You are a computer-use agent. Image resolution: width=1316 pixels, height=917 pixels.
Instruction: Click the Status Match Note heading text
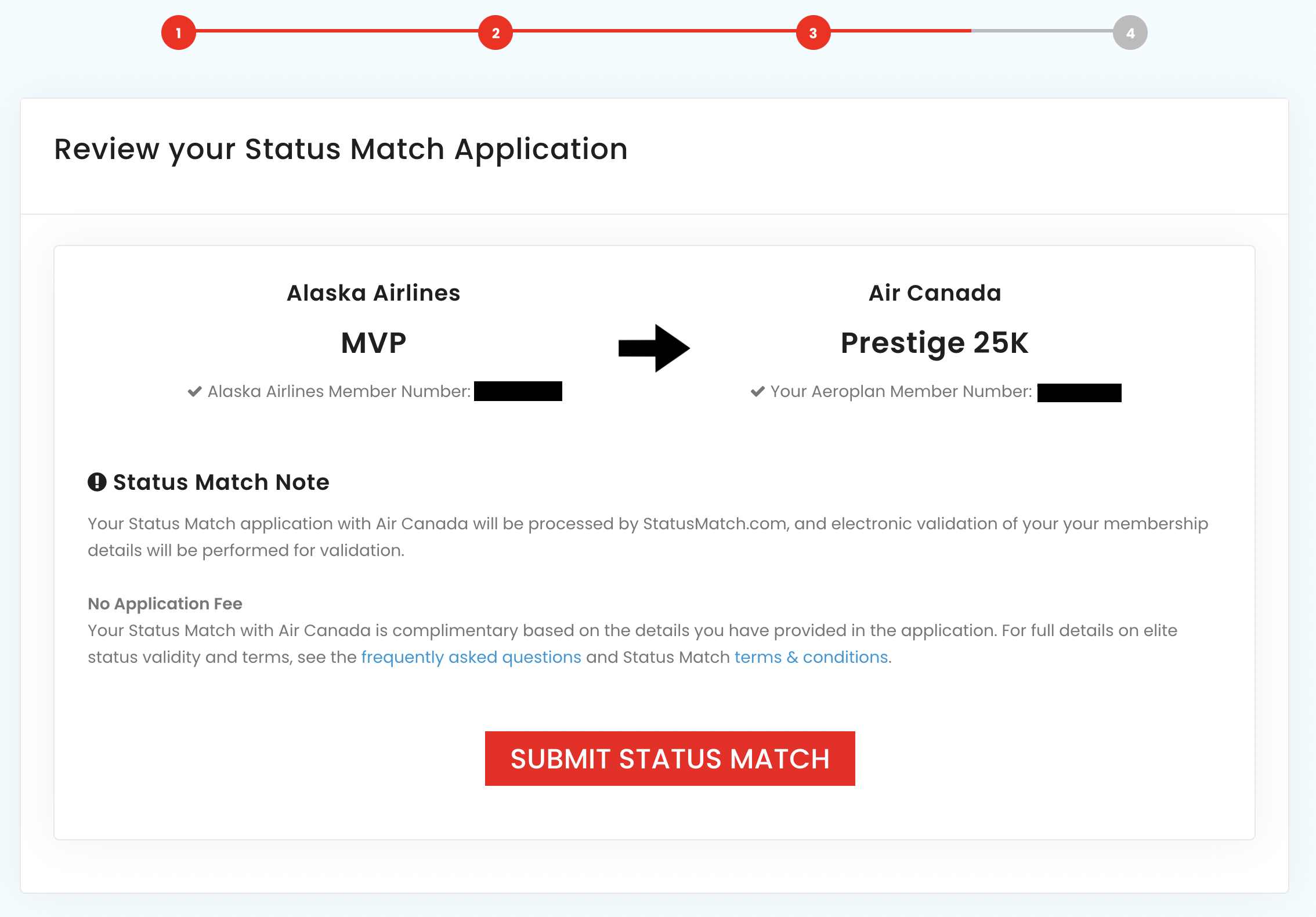click(221, 482)
